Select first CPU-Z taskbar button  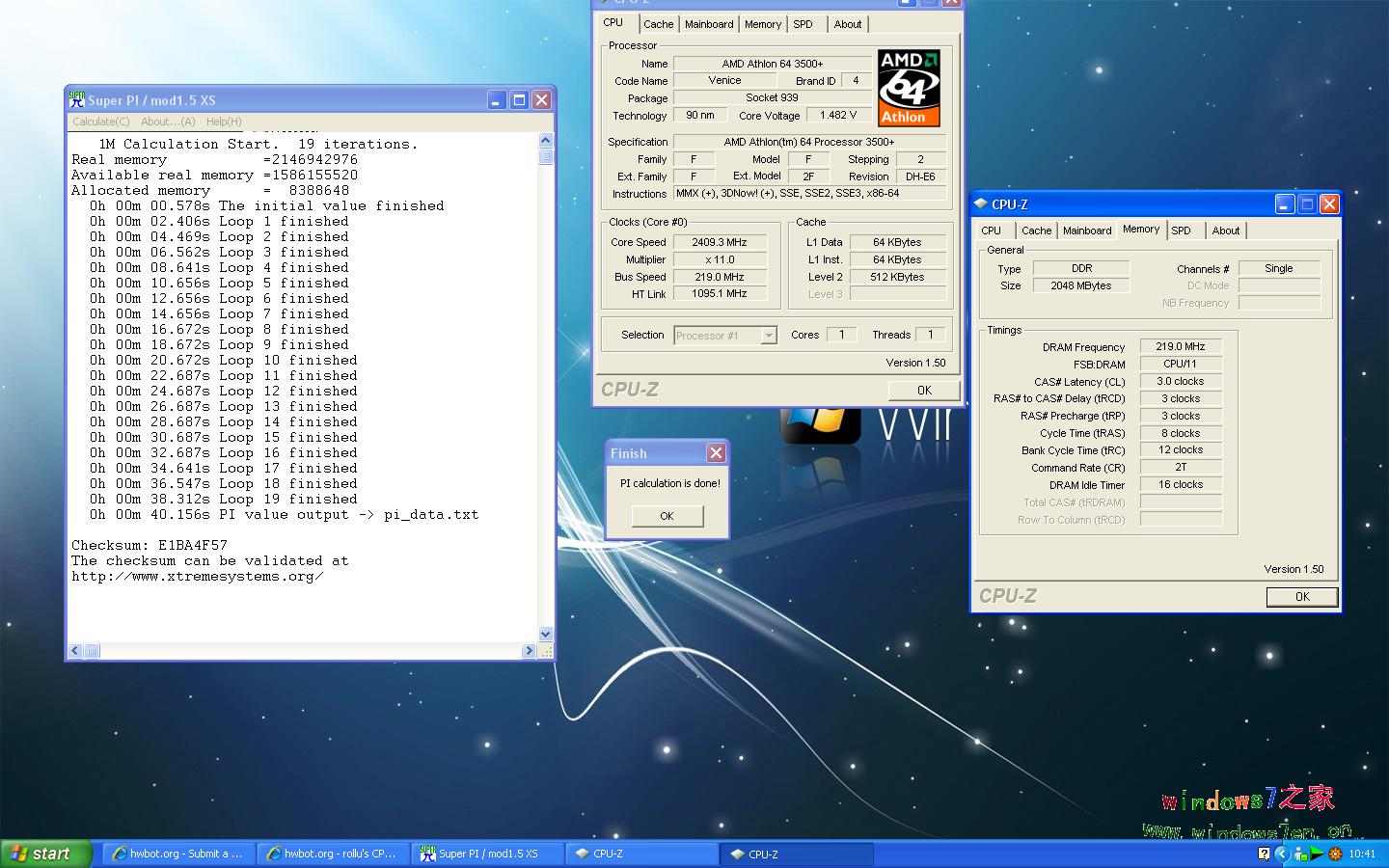641,854
